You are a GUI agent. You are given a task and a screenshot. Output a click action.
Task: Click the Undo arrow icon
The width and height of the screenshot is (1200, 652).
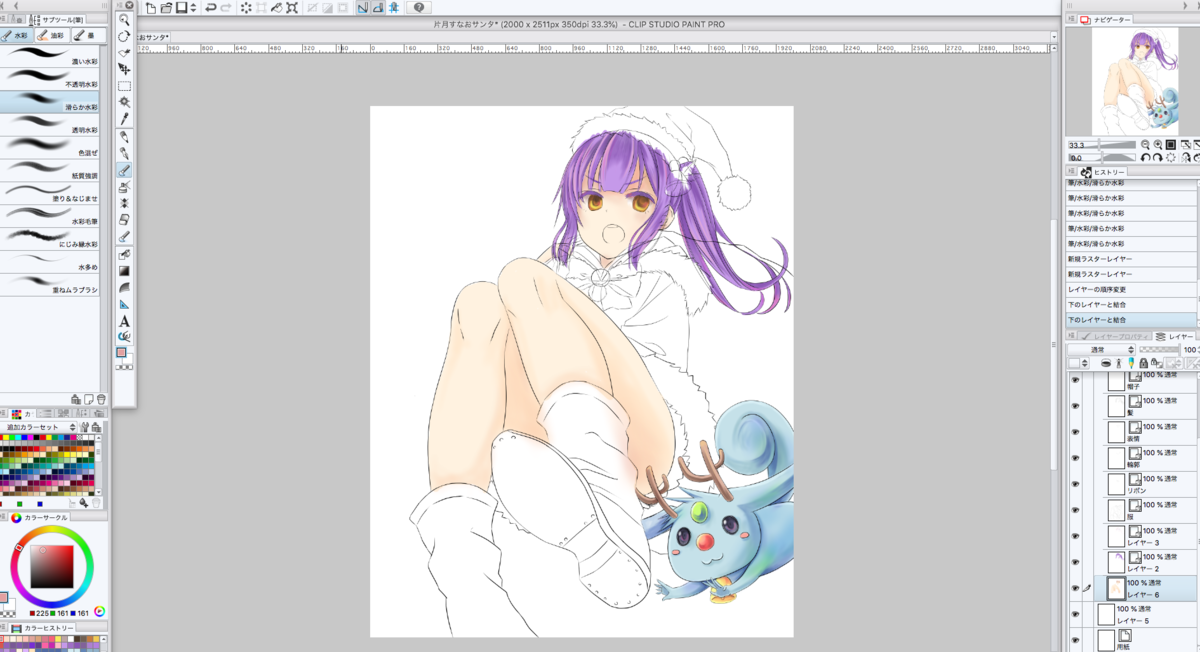pos(211,8)
